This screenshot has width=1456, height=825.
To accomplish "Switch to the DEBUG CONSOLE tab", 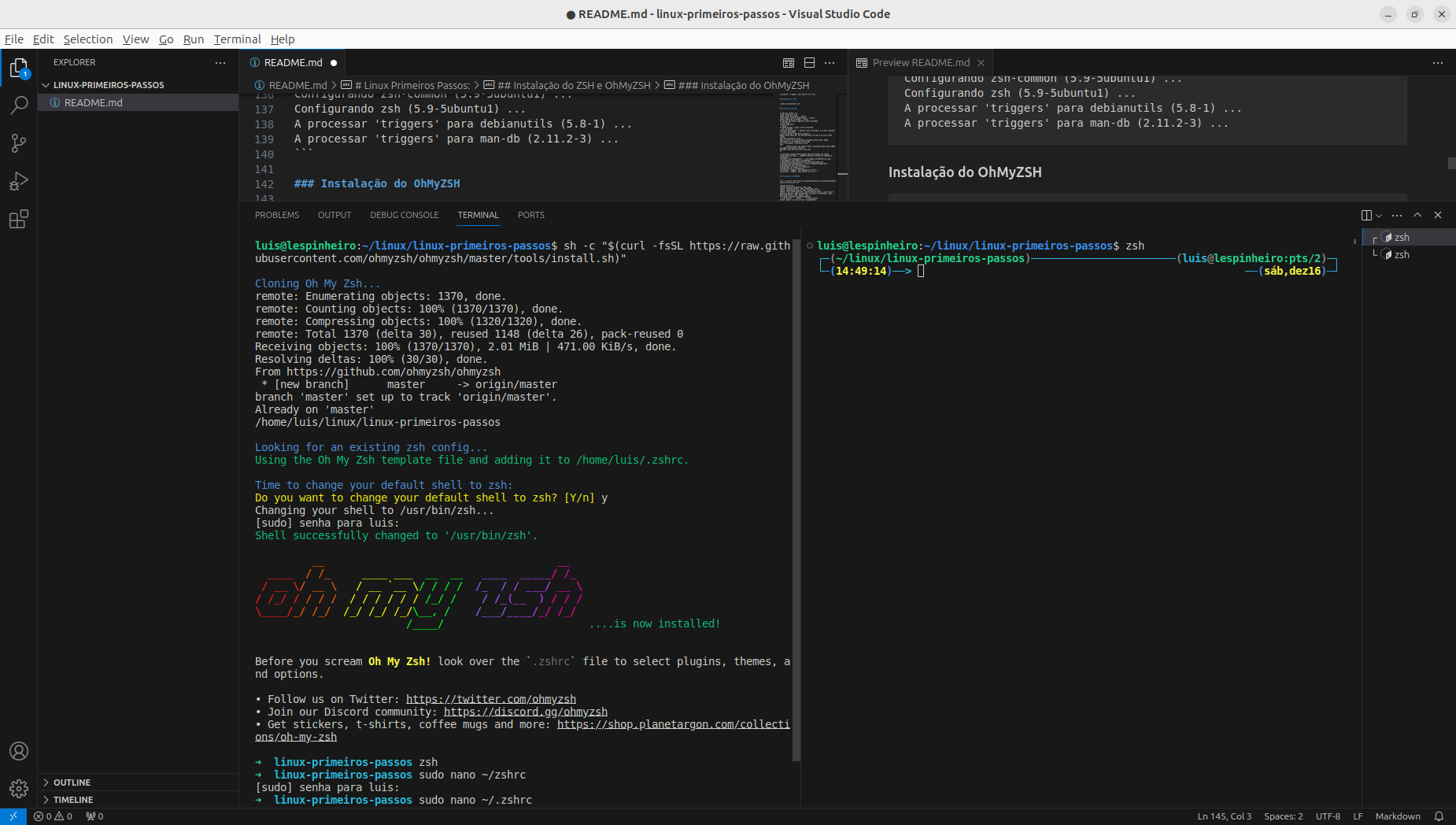I will [405, 215].
